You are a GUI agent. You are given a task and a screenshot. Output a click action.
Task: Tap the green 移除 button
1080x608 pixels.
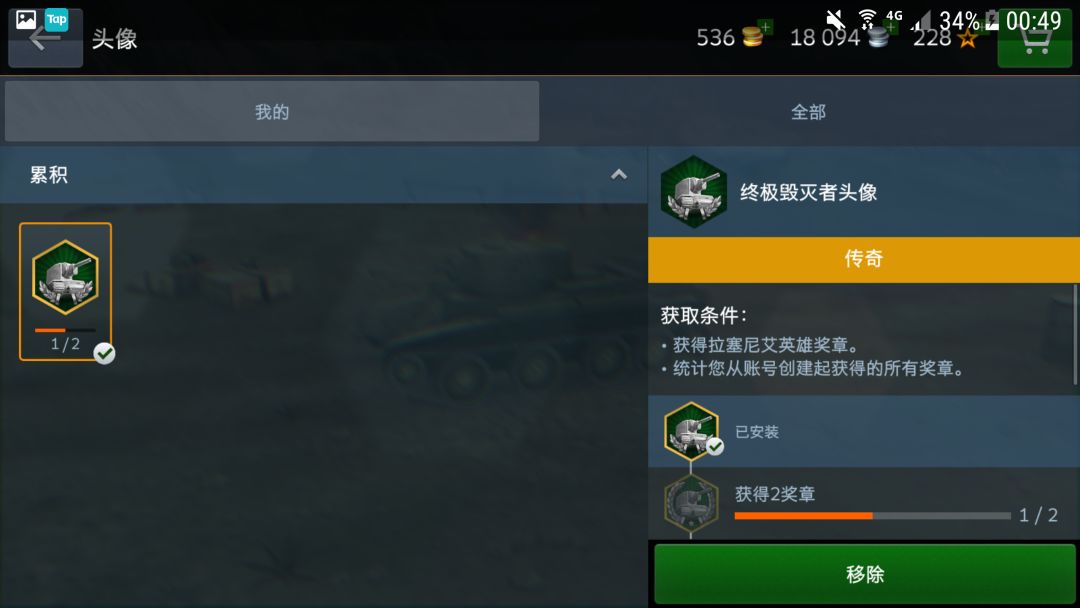[864, 574]
